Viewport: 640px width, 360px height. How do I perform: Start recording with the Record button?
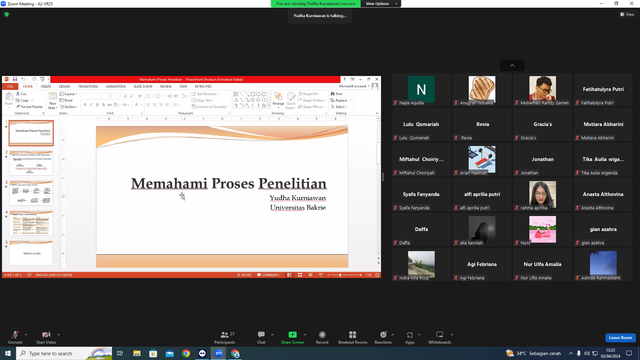click(322, 337)
